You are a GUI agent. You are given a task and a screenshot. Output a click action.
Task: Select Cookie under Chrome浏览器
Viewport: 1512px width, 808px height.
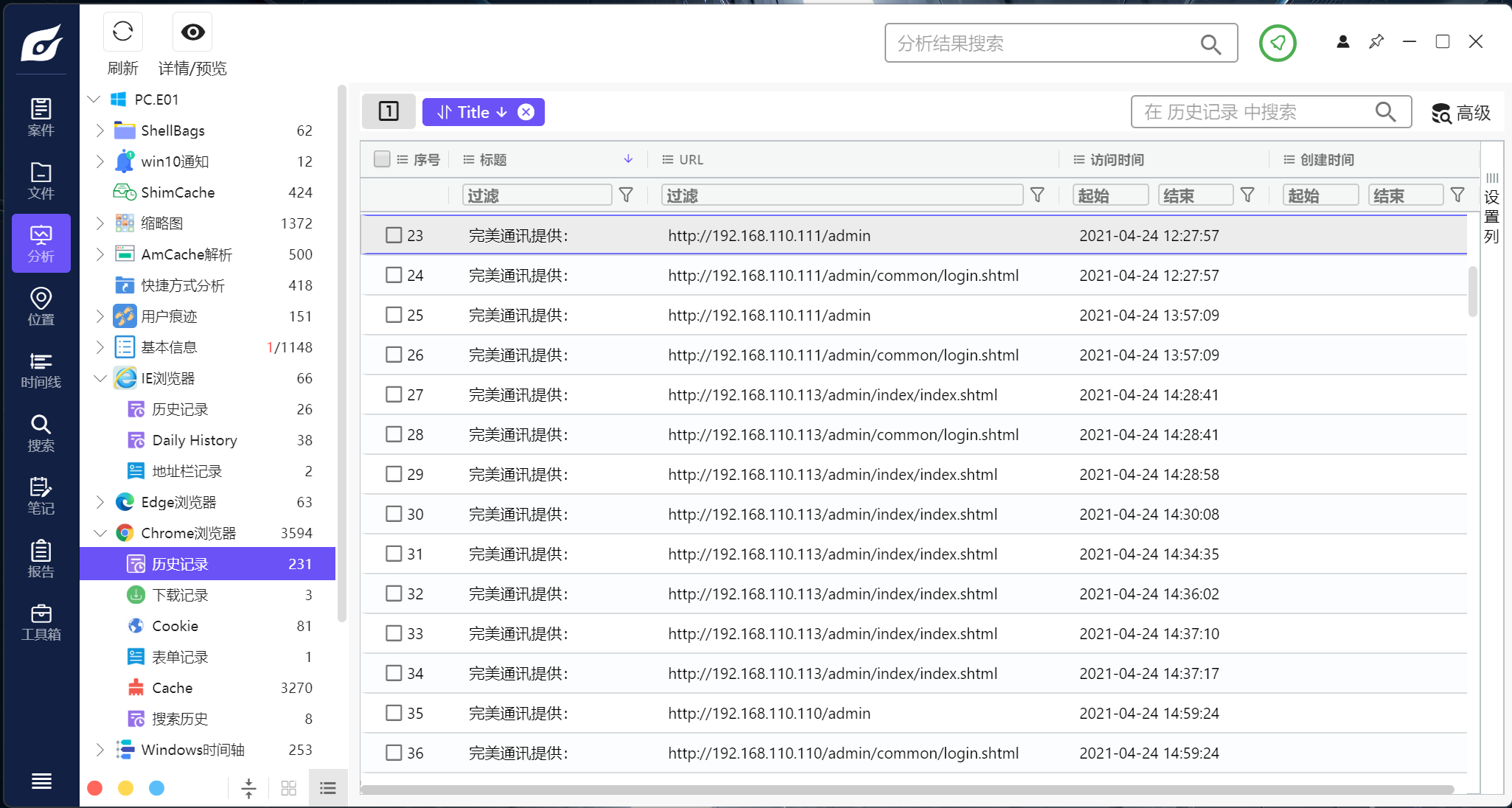pyautogui.click(x=208, y=626)
